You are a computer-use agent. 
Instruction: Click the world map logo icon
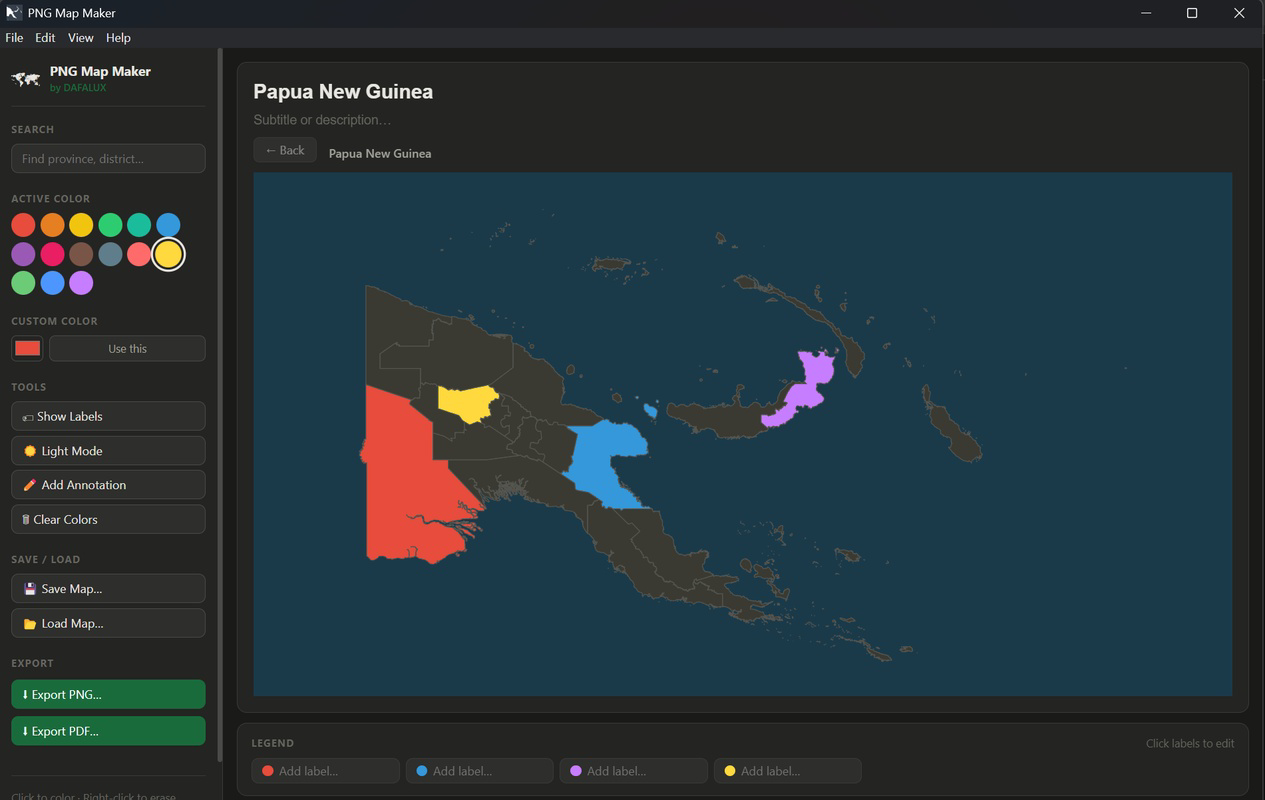[26, 79]
